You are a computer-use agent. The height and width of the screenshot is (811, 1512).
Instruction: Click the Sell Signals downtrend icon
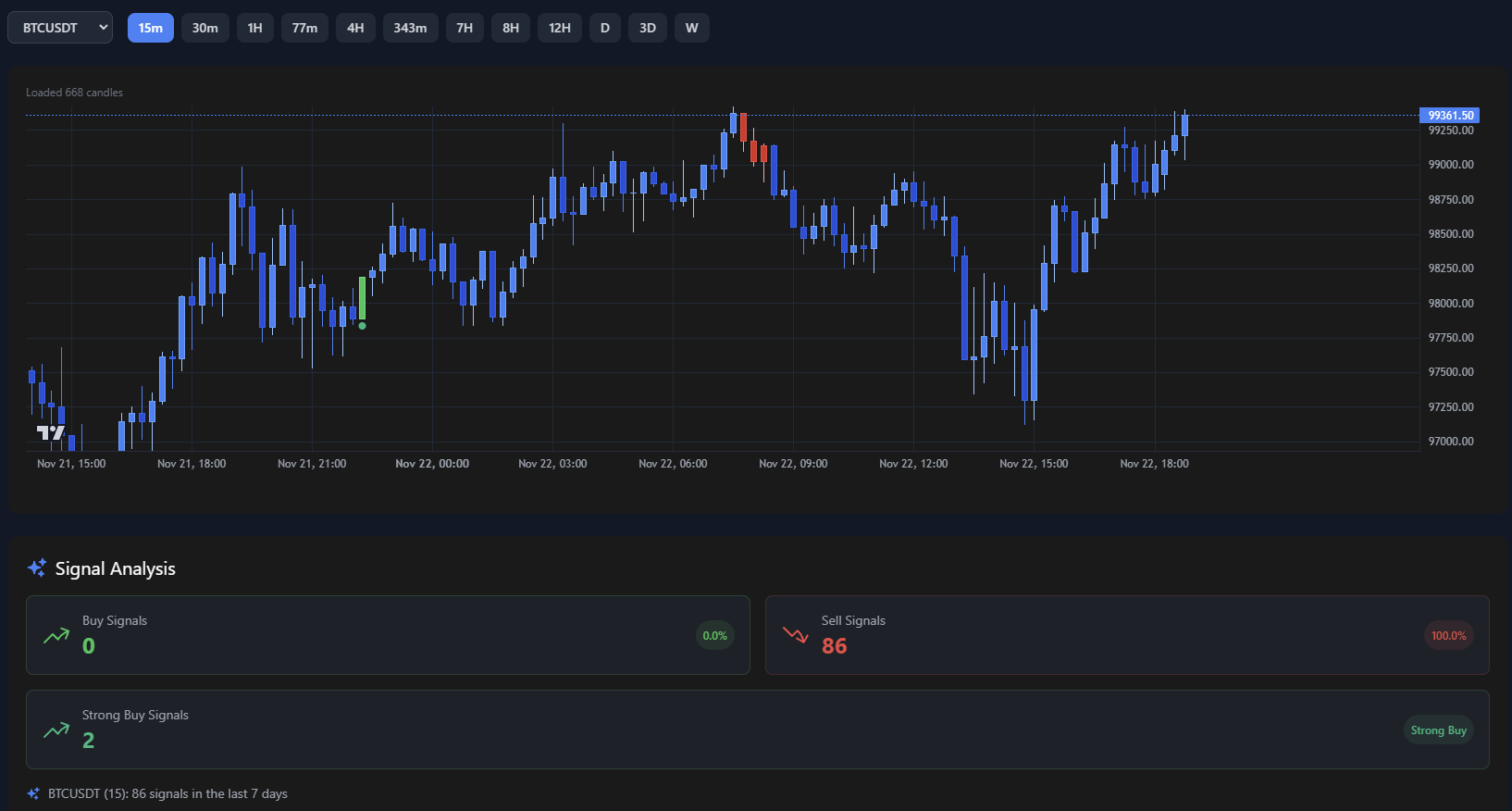[796, 635]
